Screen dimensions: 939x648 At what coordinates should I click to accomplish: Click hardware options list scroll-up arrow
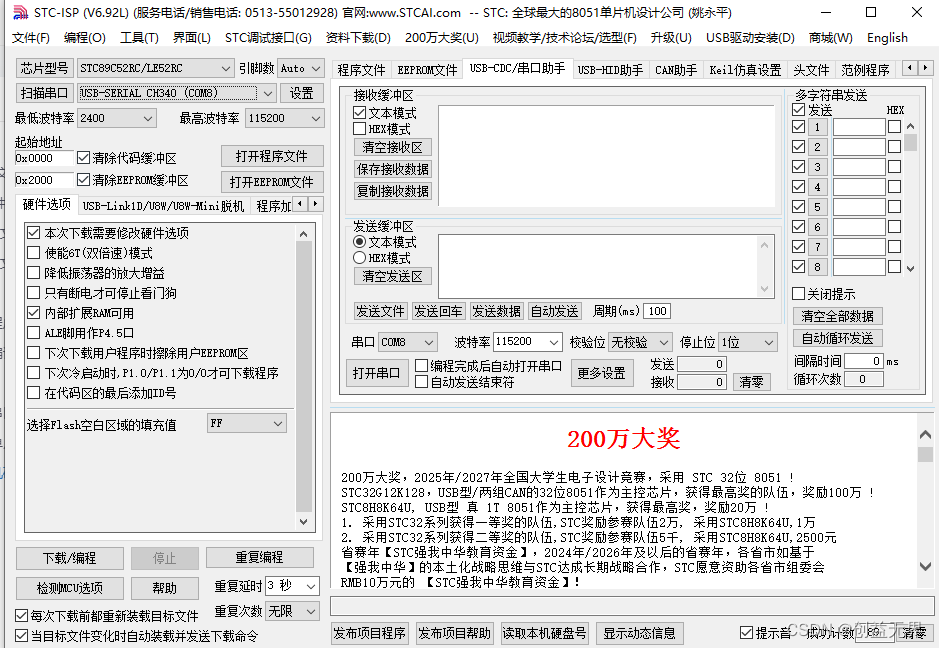[x=304, y=234]
